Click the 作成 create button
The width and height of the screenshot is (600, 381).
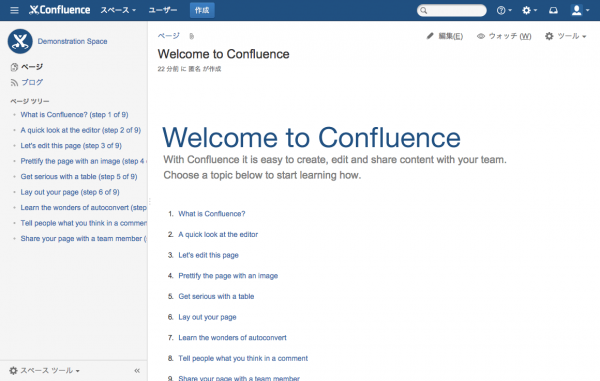coord(202,10)
